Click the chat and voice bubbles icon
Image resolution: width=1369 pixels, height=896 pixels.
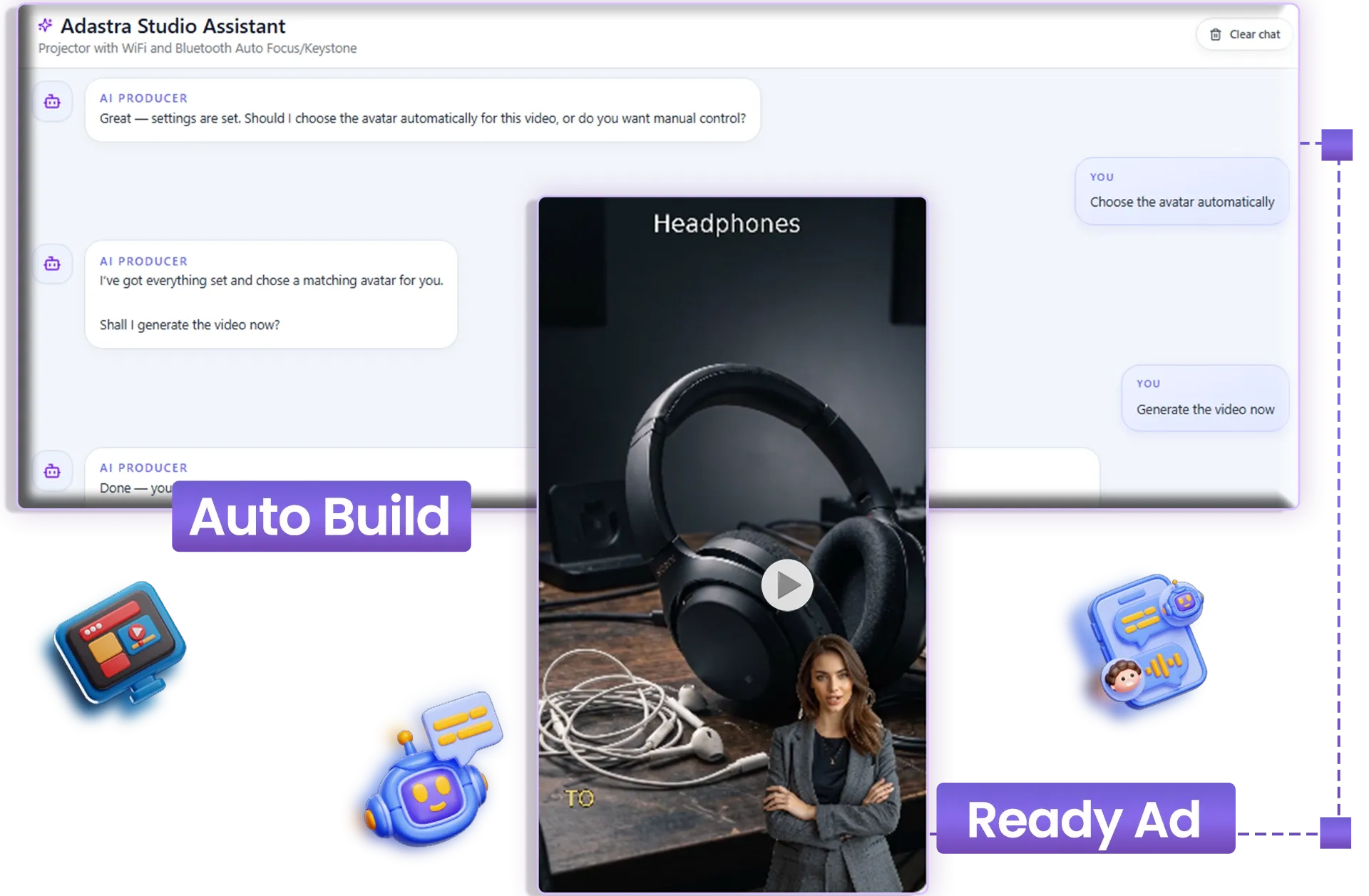click(1147, 642)
